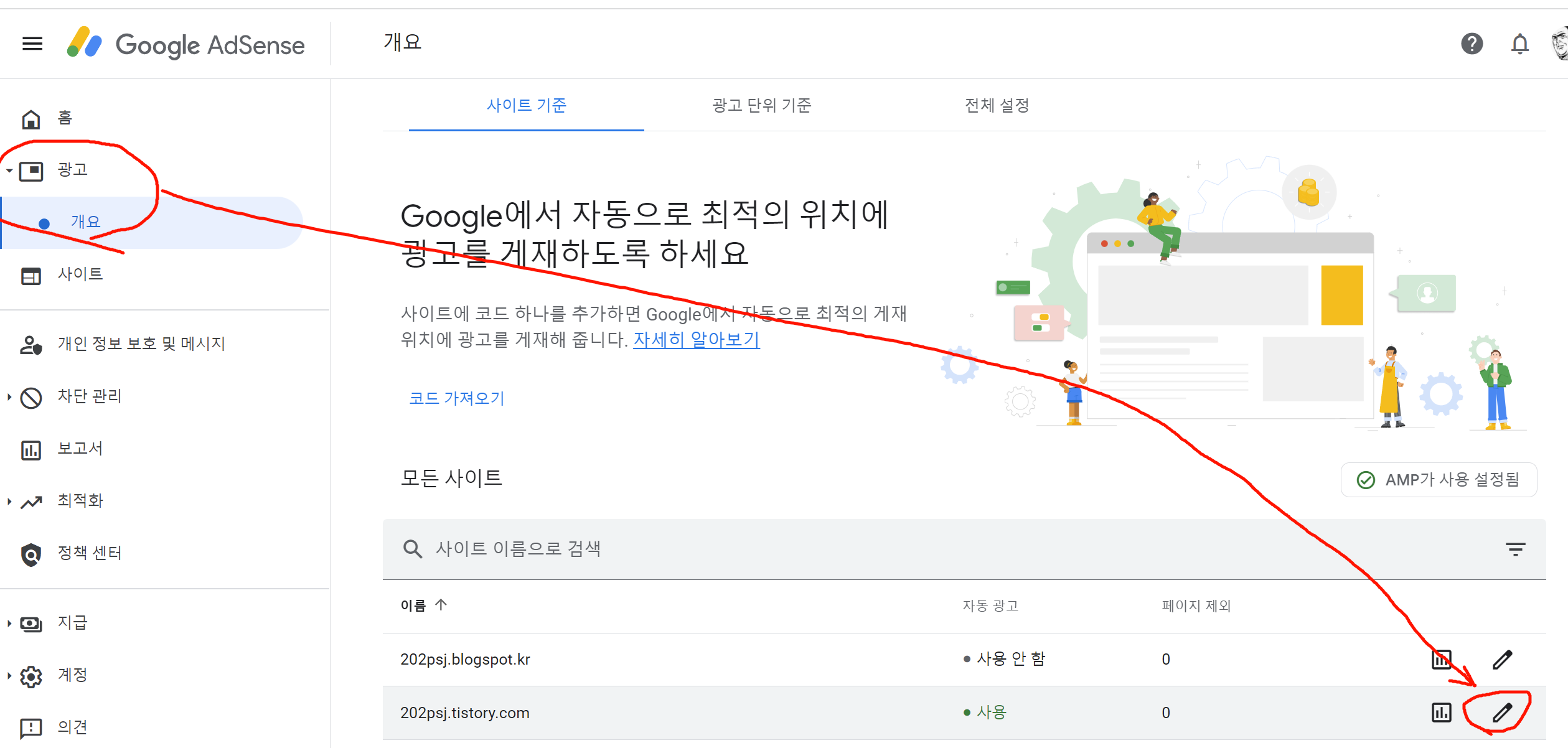
Task: Click the AMP가 사용 설정됨 button
Action: 1439,480
